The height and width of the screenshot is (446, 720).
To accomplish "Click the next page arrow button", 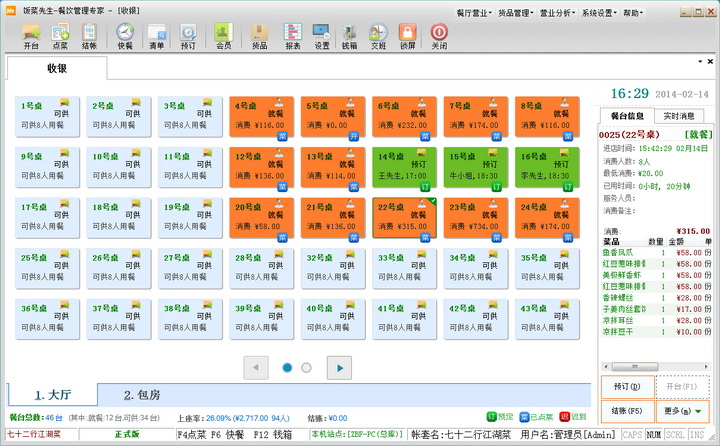I will pos(340,368).
